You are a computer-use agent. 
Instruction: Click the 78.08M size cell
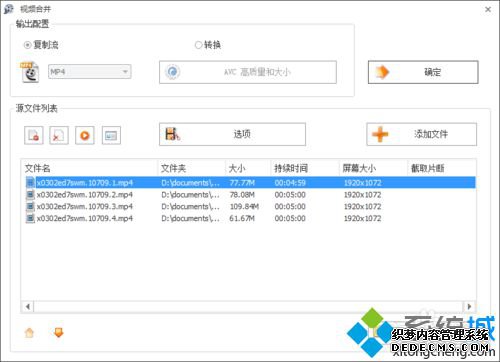(242, 195)
